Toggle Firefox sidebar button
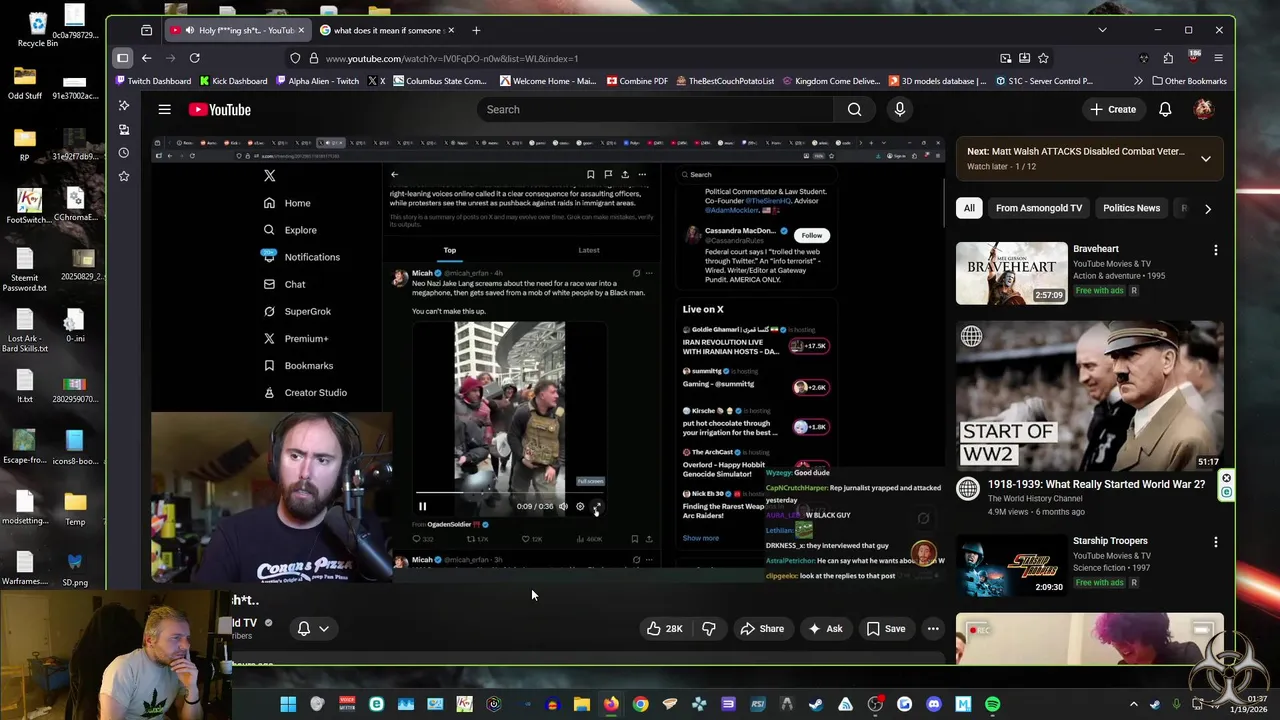1280x720 pixels. point(122,58)
